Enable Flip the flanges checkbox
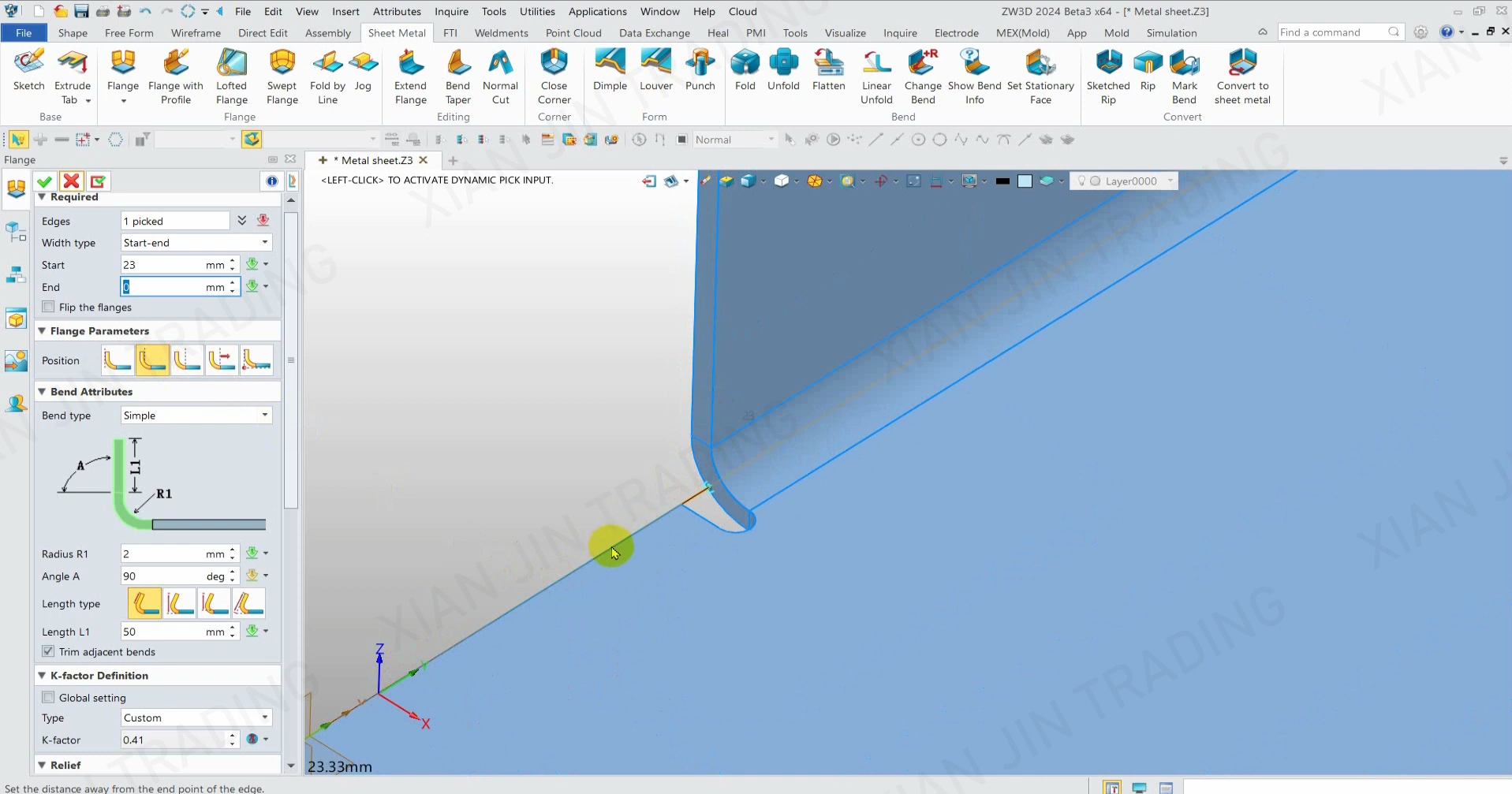This screenshot has width=1512, height=794. pos(49,307)
